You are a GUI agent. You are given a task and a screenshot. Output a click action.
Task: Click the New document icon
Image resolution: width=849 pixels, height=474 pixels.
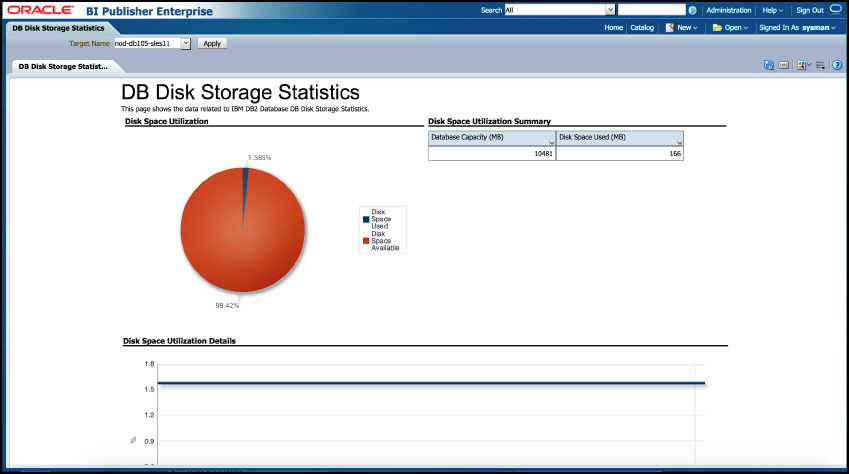670,28
